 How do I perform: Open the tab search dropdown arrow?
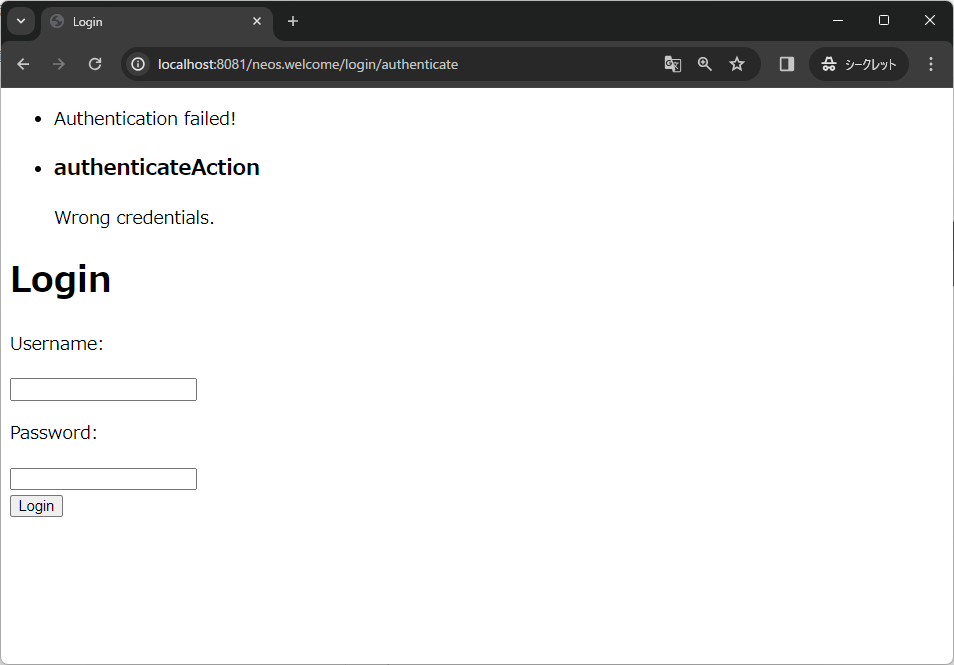[x=21, y=21]
